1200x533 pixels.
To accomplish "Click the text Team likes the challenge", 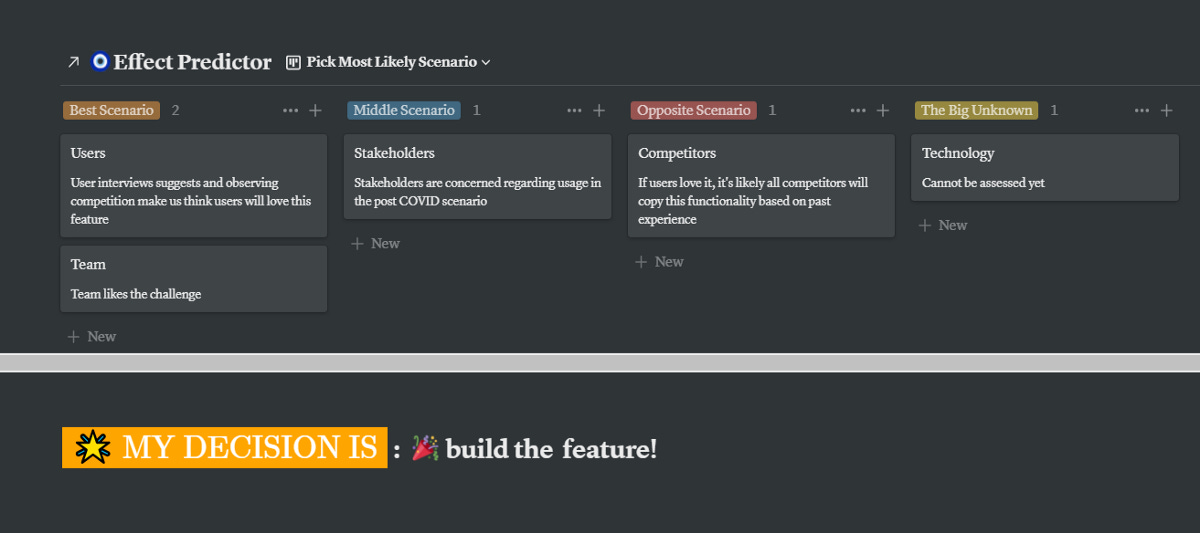I will [136, 294].
